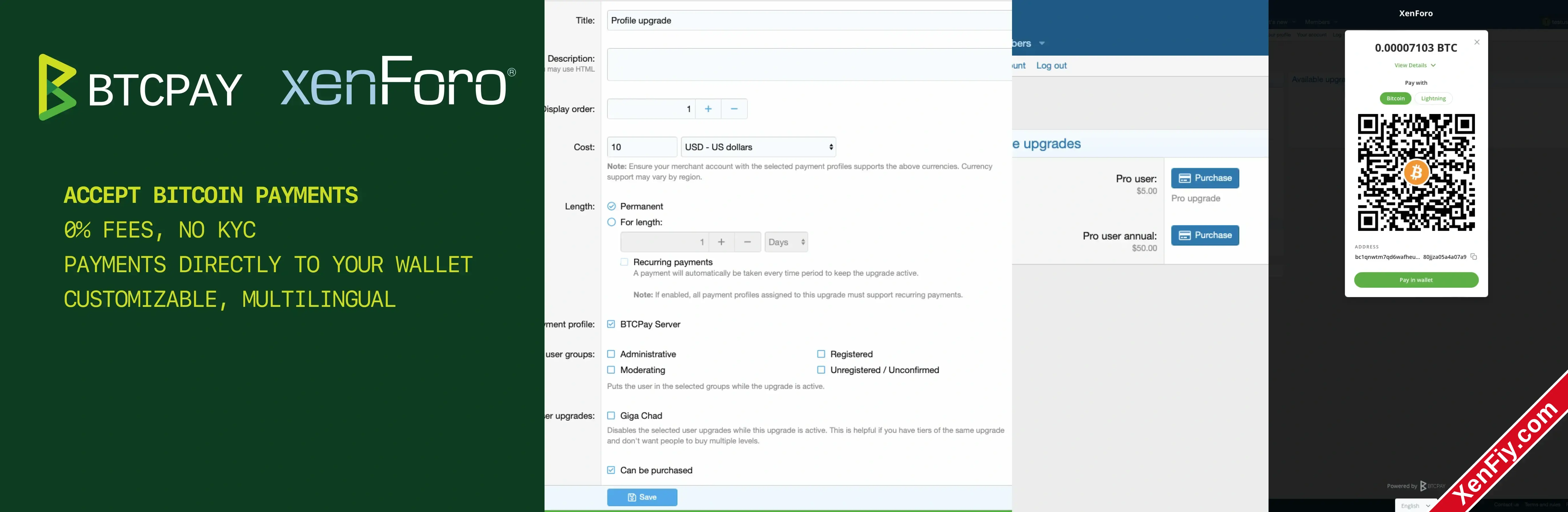Close the BTCPay invoice popup
Screen dimensions: 1568x512
[1477, 42]
